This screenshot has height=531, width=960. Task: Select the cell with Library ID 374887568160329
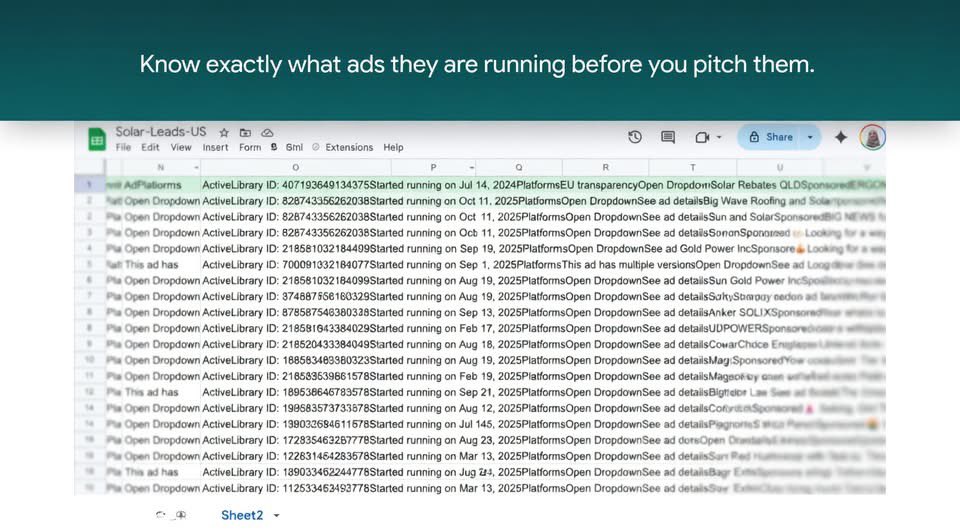coord(296,296)
